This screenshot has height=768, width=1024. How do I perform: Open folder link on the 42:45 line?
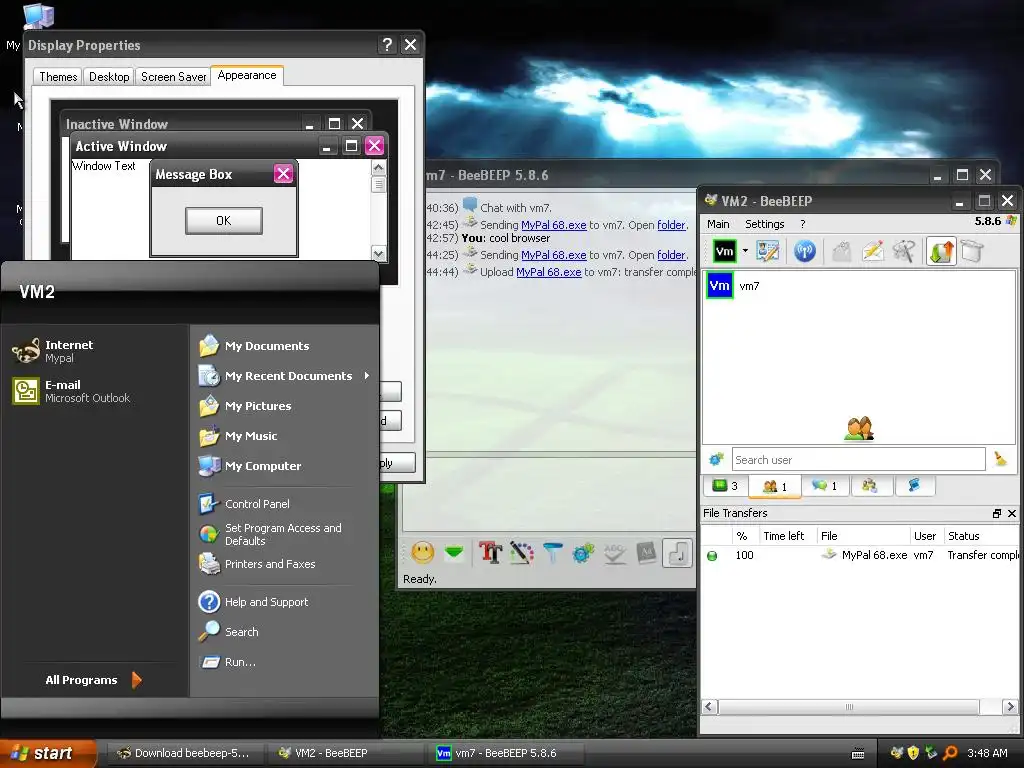pyautogui.click(x=671, y=225)
